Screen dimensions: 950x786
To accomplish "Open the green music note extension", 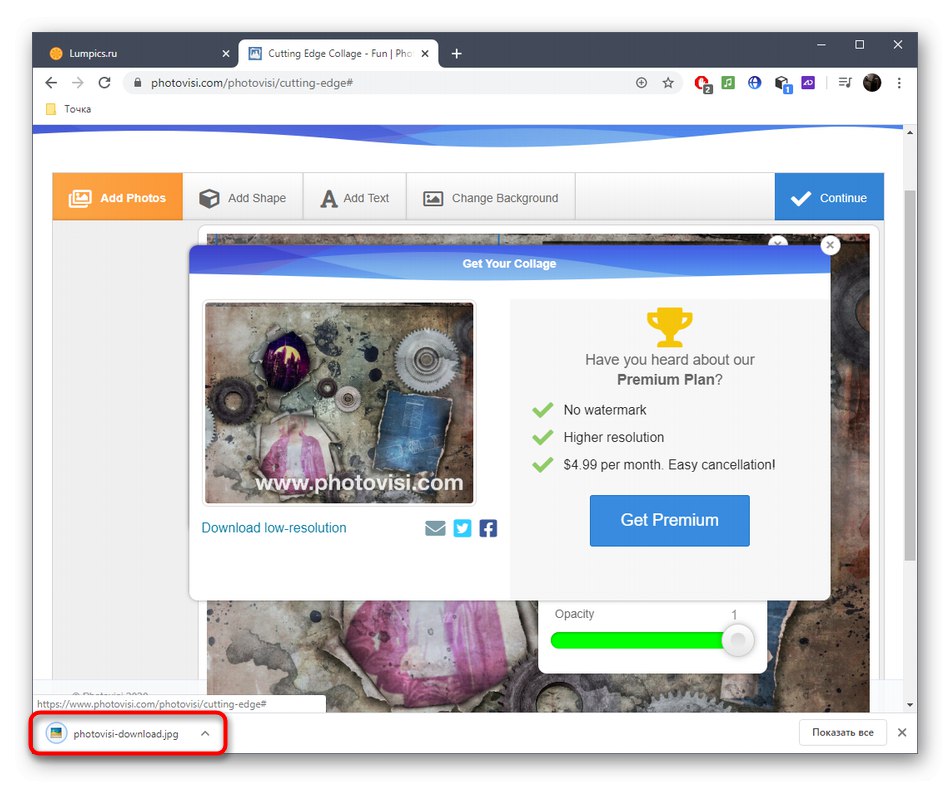I will [x=728, y=82].
